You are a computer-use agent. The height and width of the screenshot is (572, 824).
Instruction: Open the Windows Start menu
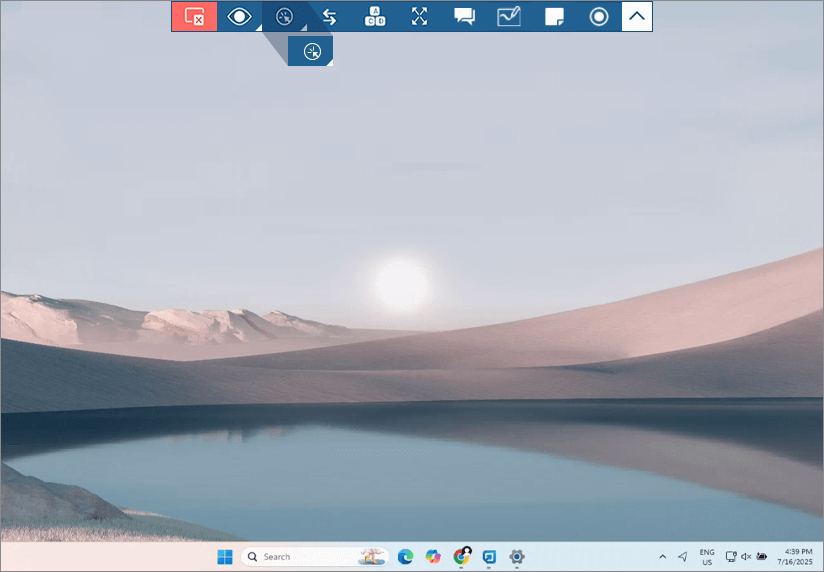point(225,557)
